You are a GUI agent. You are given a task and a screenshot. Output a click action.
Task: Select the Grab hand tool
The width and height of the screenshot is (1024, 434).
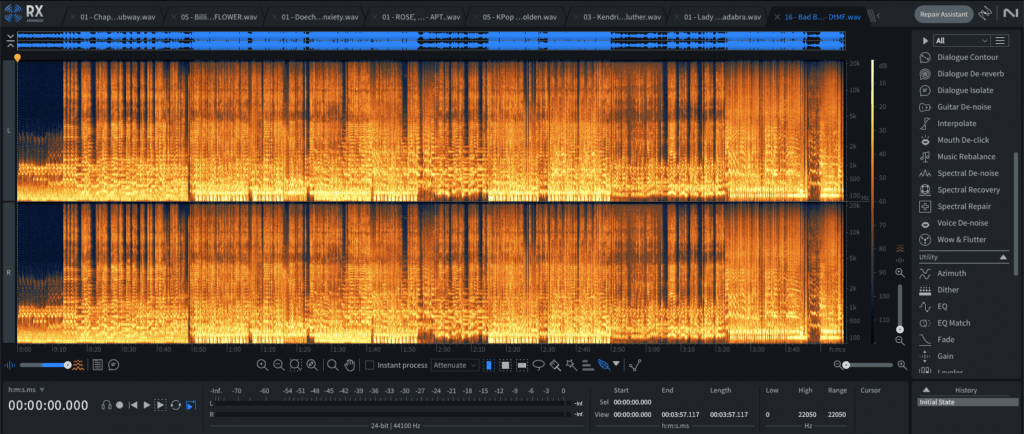coord(350,365)
